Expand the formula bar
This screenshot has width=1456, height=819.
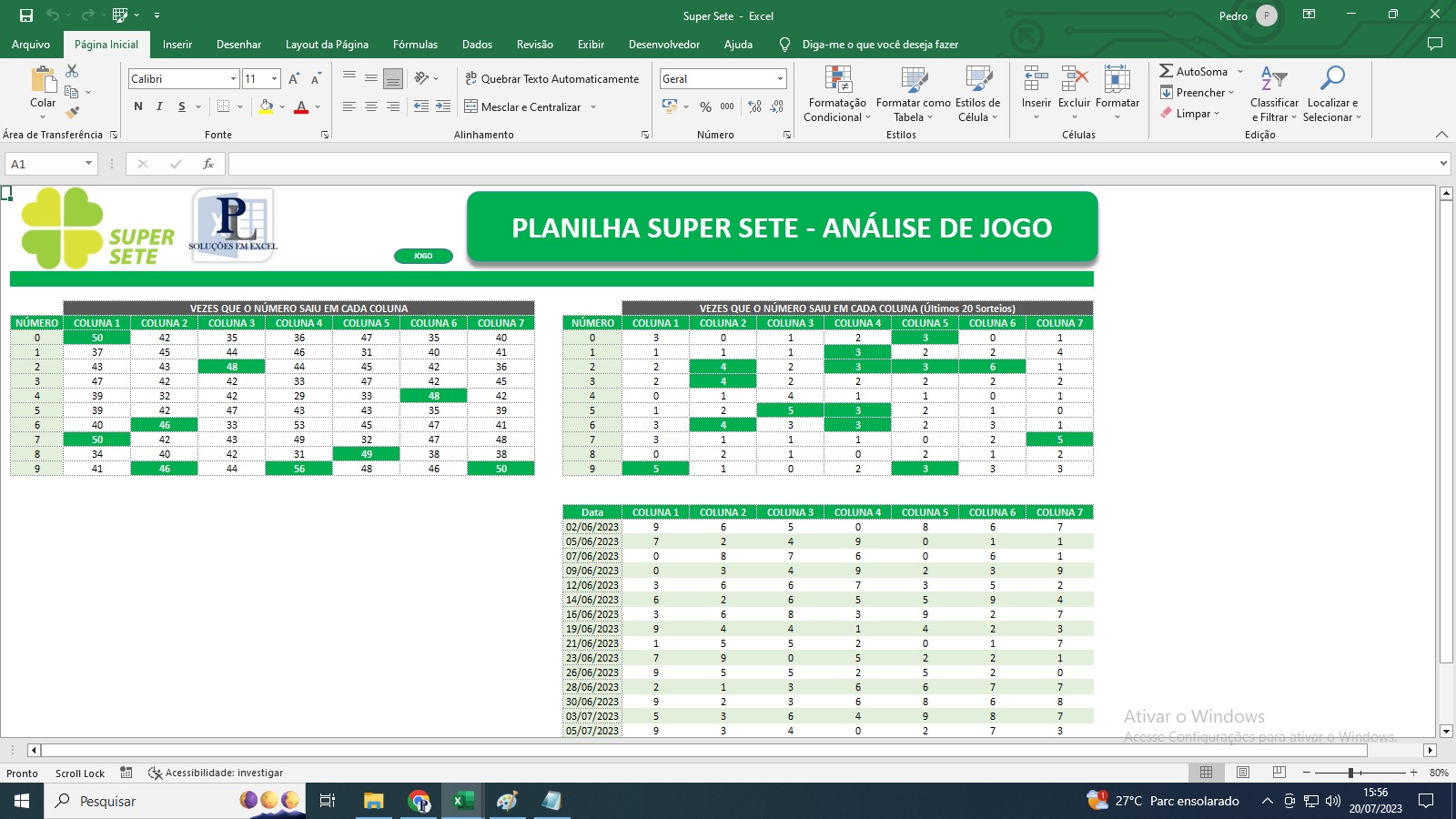point(1443,164)
